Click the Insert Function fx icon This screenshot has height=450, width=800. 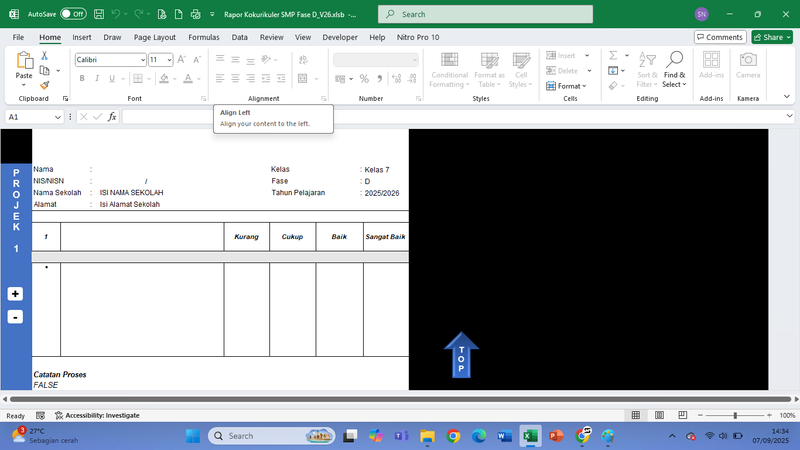point(112,117)
